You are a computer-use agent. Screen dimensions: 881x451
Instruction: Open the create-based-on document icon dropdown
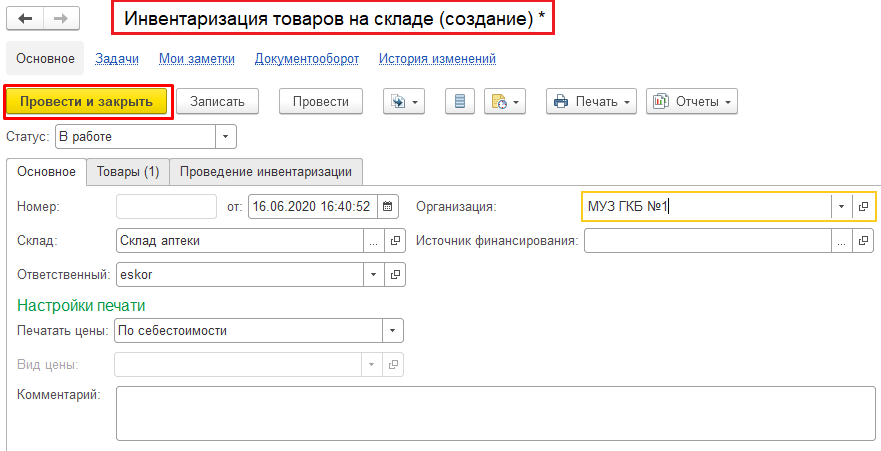404,102
